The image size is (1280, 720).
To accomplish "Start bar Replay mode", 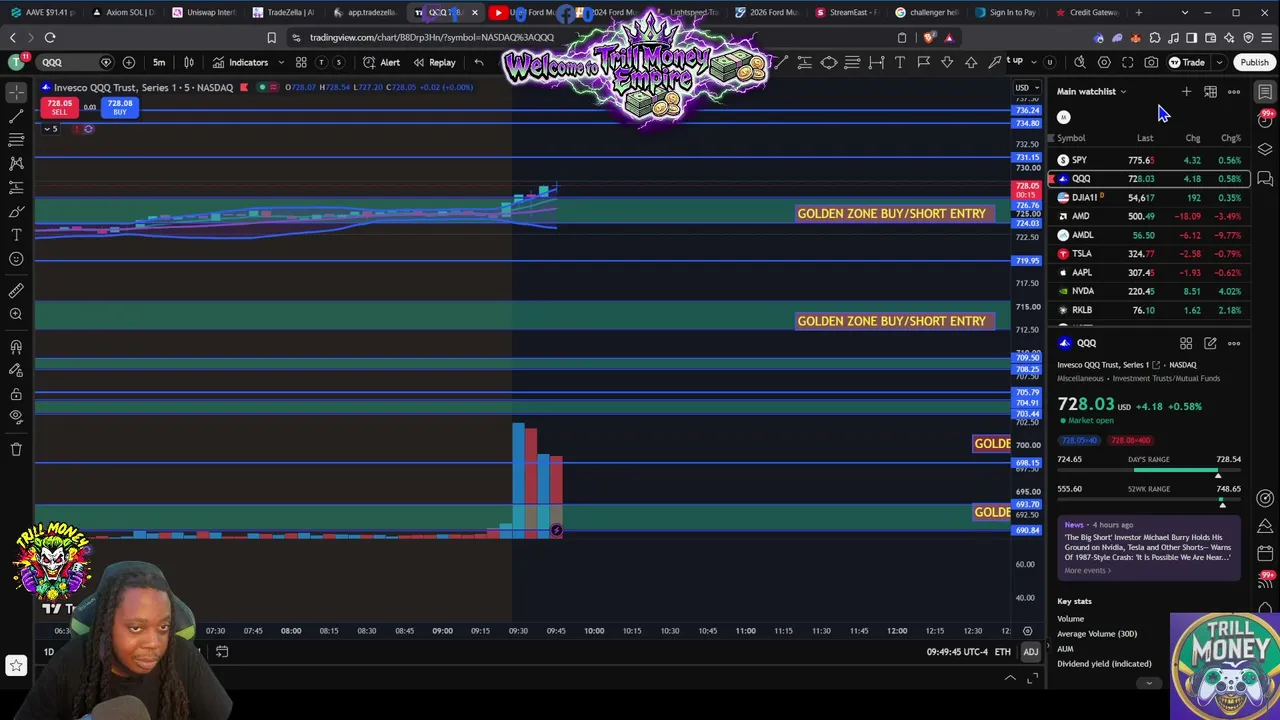I will click(x=435, y=62).
